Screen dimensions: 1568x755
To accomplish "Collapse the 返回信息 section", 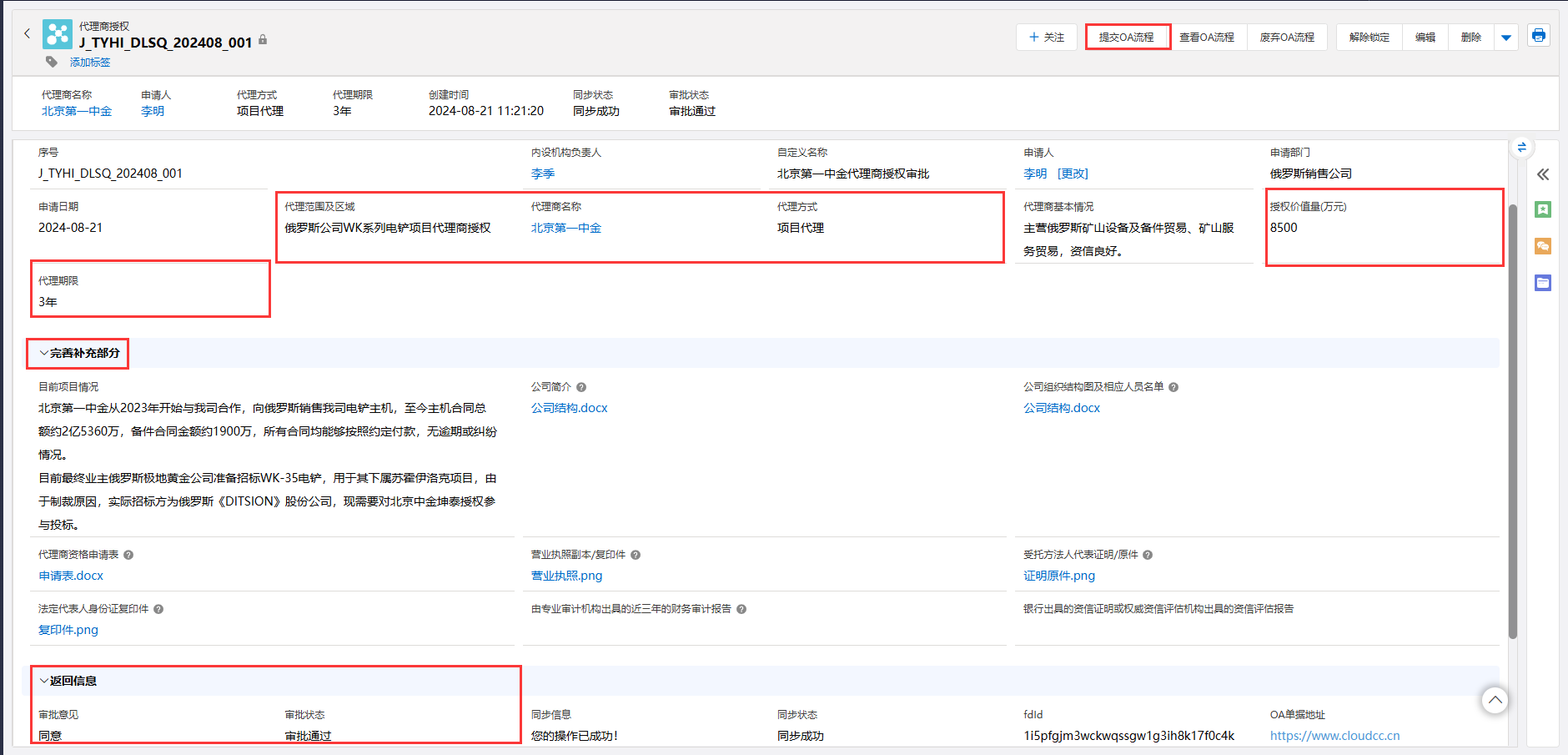I will (x=44, y=681).
